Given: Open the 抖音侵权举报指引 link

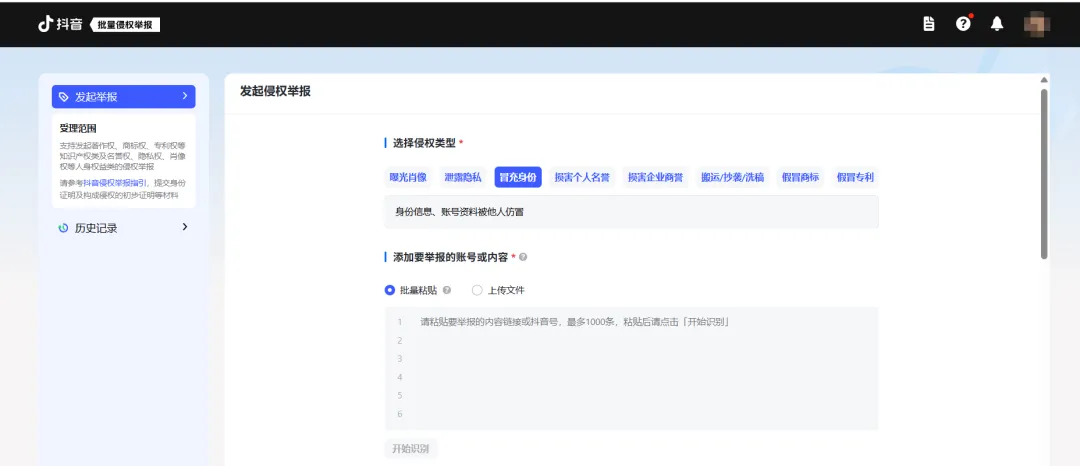Looking at the screenshot, I should [x=115, y=183].
